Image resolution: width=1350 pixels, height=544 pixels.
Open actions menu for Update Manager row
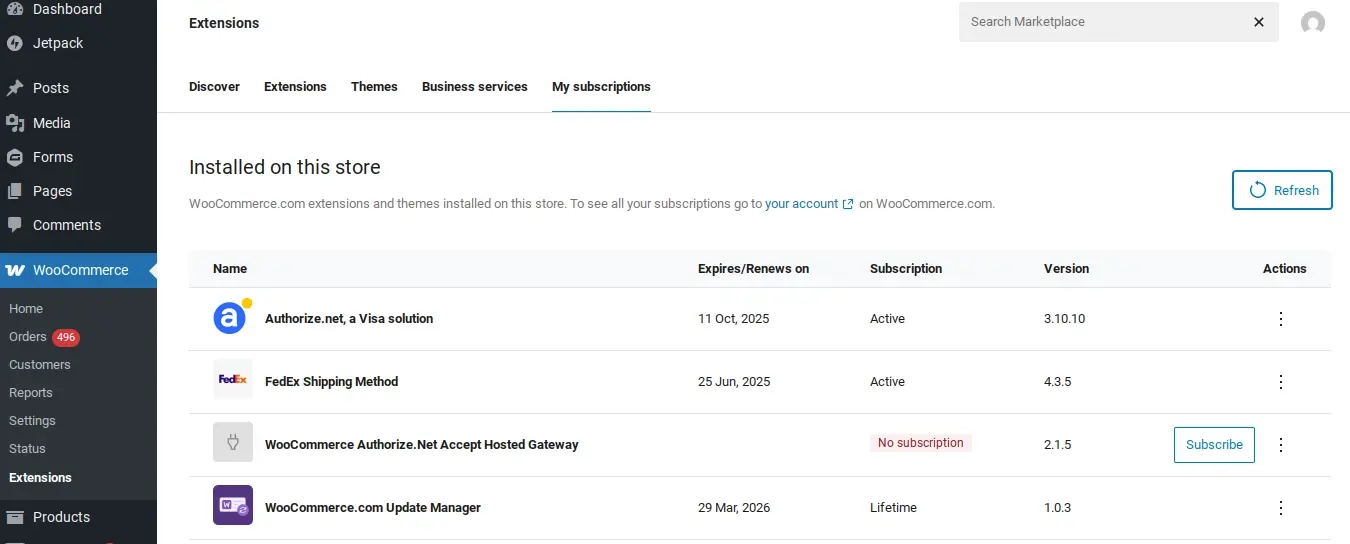pyautogui.click(x=1281, y=508)
